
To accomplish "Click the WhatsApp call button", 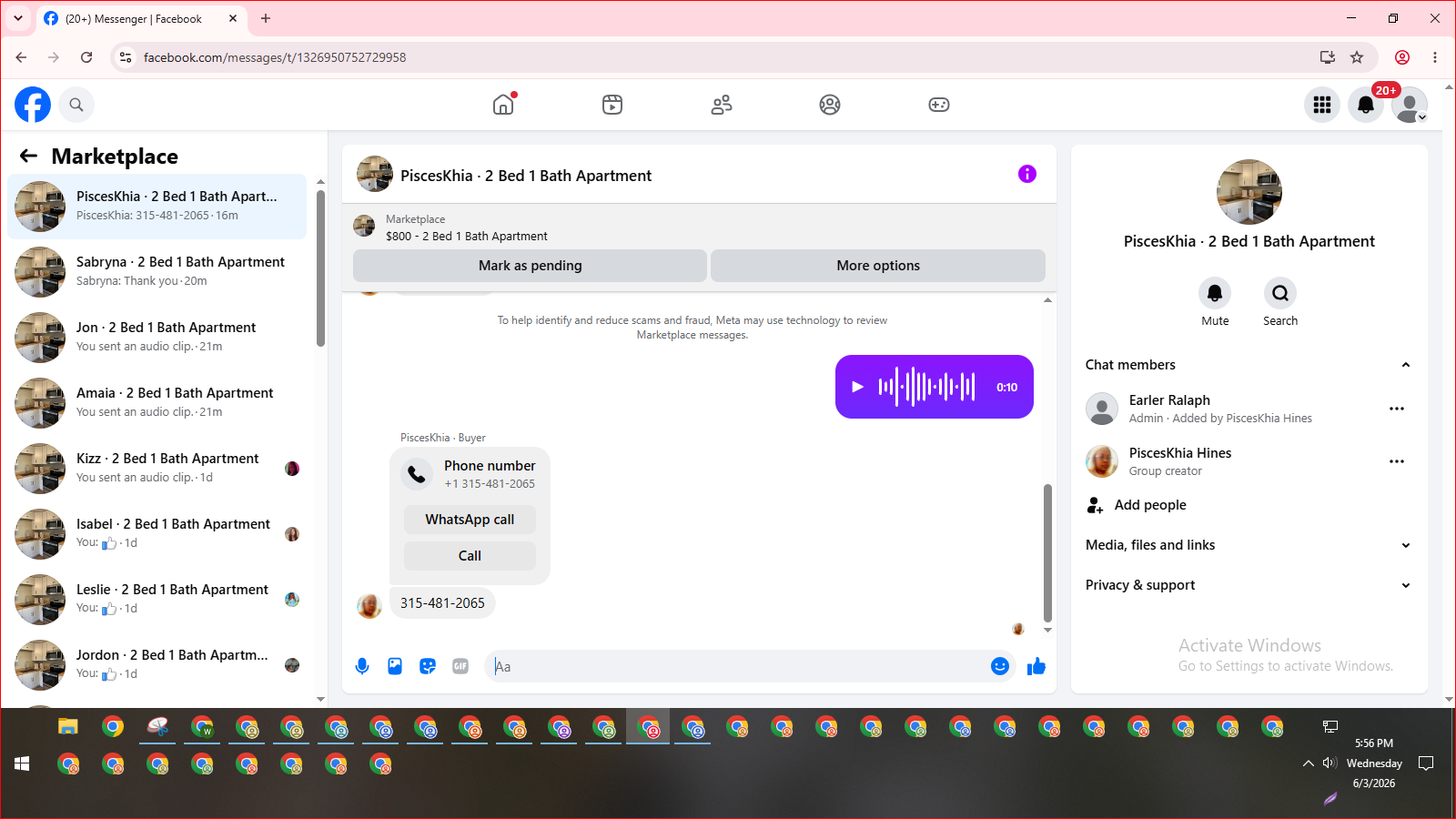I will click(x=470, y=520).
